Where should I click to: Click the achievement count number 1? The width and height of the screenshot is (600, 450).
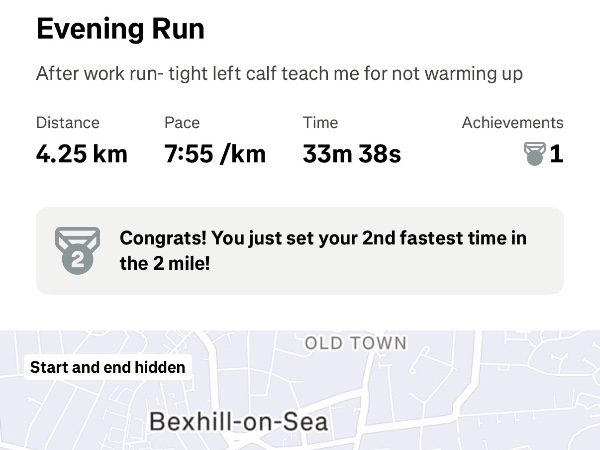coord(557,155)
